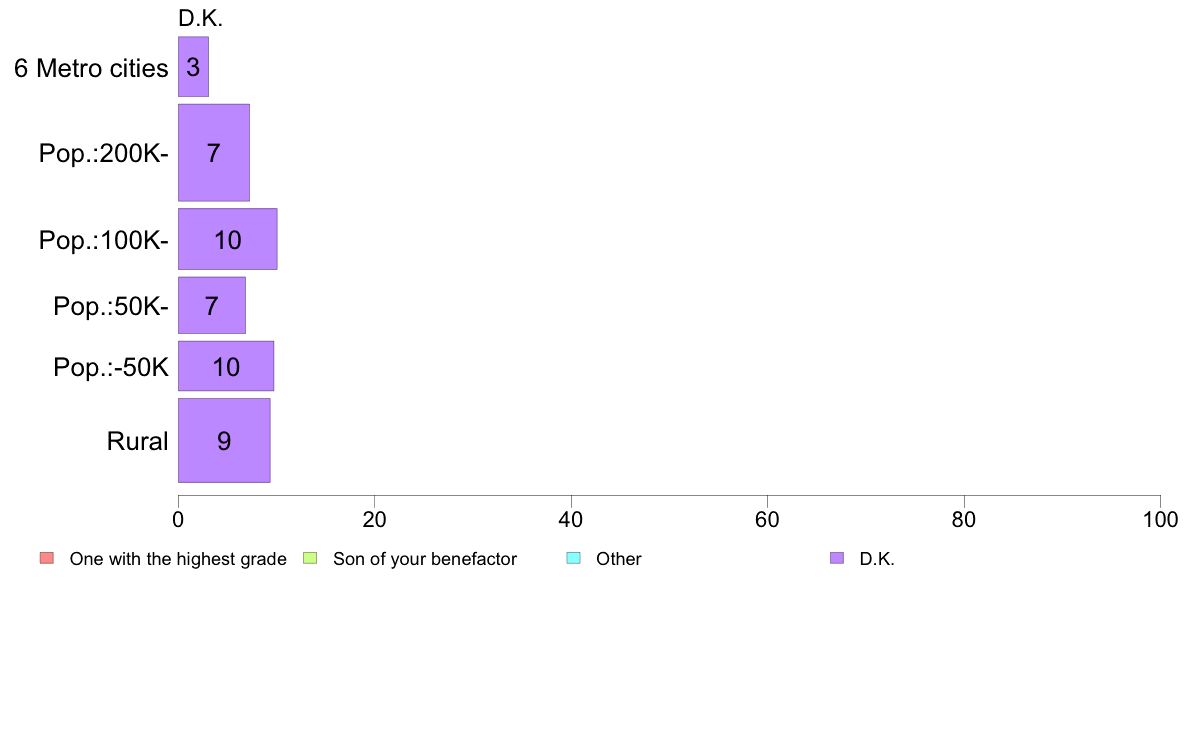The width and height of the screenshot is (1188, 736).
Task: Click the '6 Metro cities' axis label
Action: (x=91, y=68)
